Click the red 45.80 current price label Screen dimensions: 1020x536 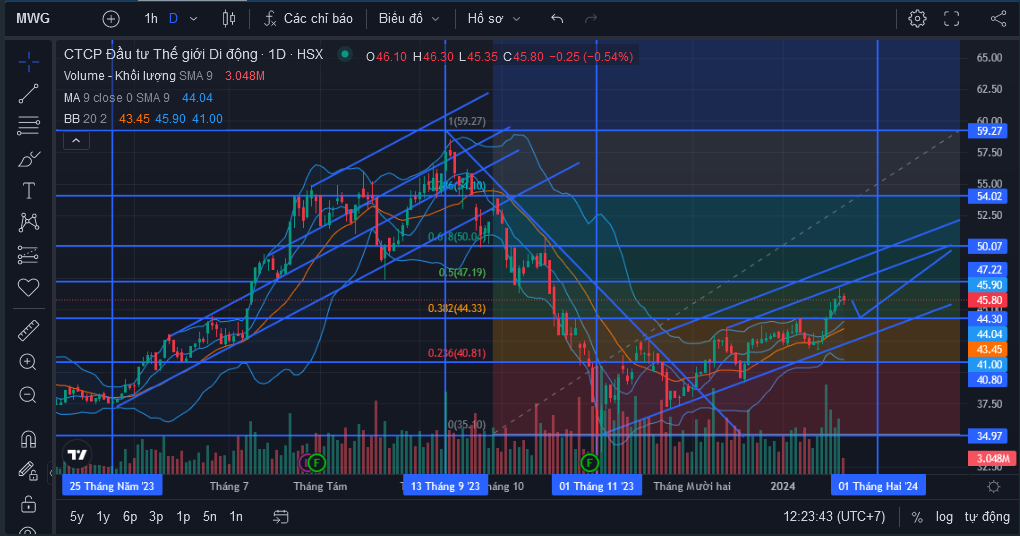989,300
